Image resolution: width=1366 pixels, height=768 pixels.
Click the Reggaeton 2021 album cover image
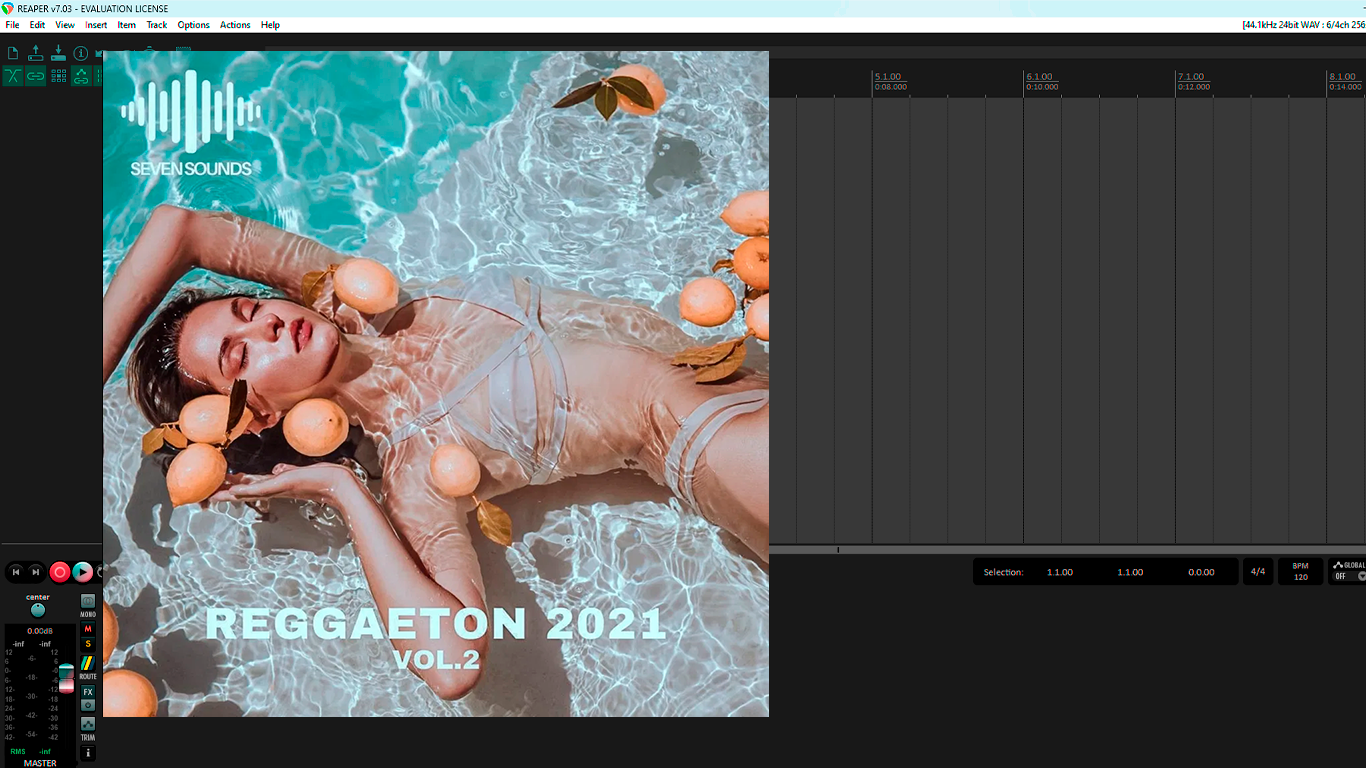pos(436,384)
